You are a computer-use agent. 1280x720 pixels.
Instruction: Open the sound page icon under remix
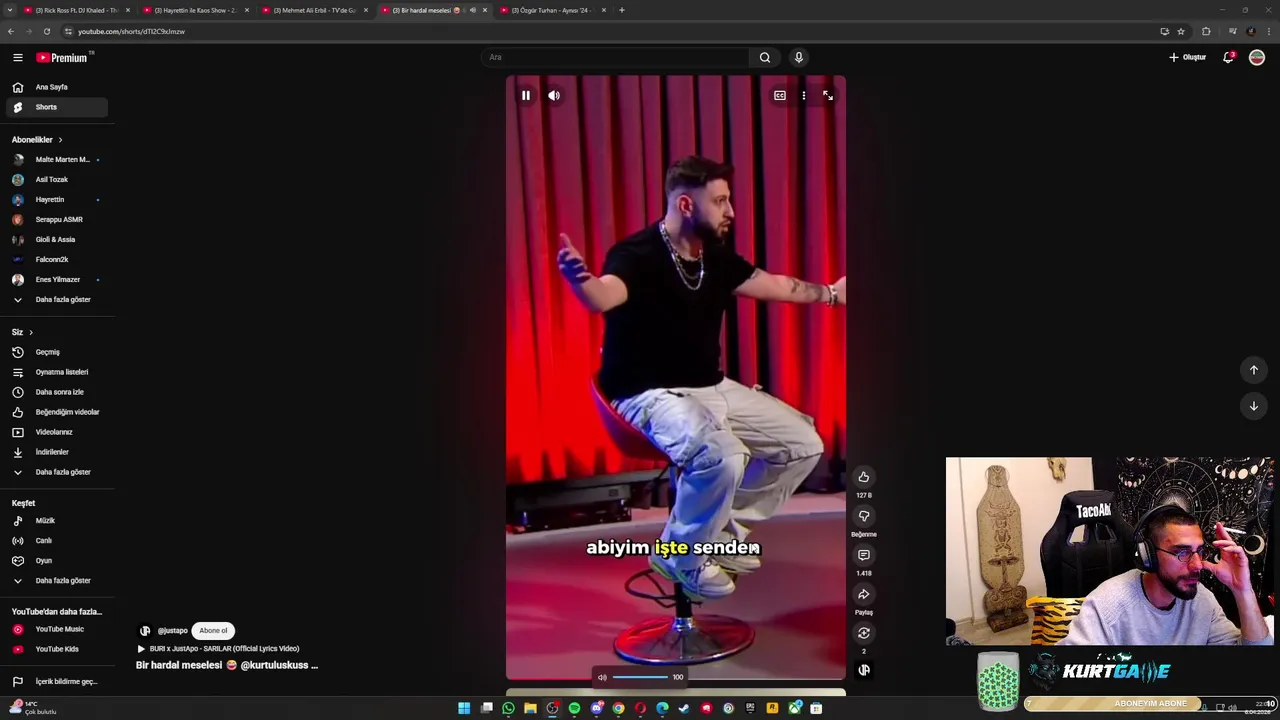pyautogui.click(x=864, y=670)
